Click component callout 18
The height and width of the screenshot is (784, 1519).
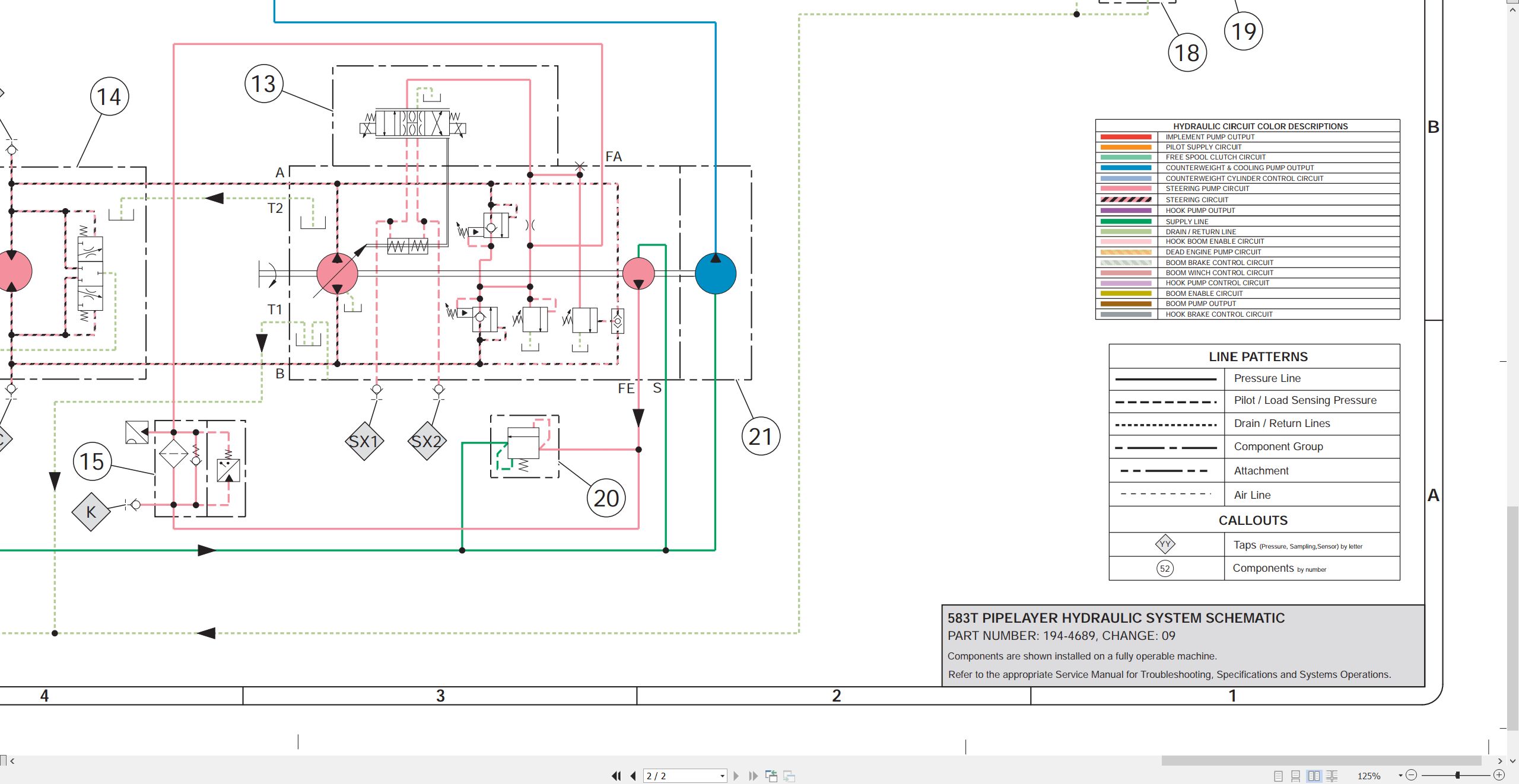point(1187,52)
